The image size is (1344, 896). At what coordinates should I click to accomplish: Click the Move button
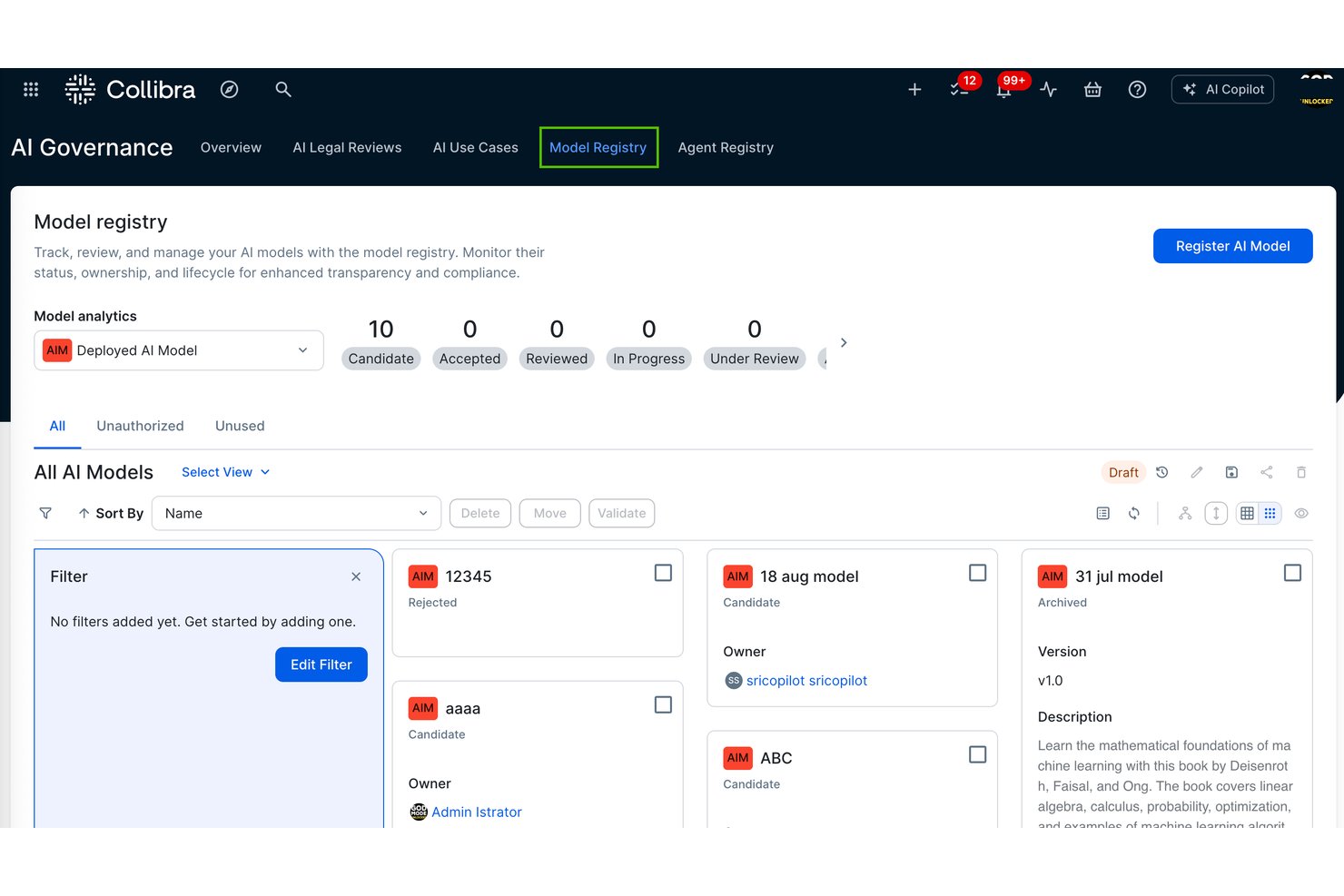coord(550,513)
